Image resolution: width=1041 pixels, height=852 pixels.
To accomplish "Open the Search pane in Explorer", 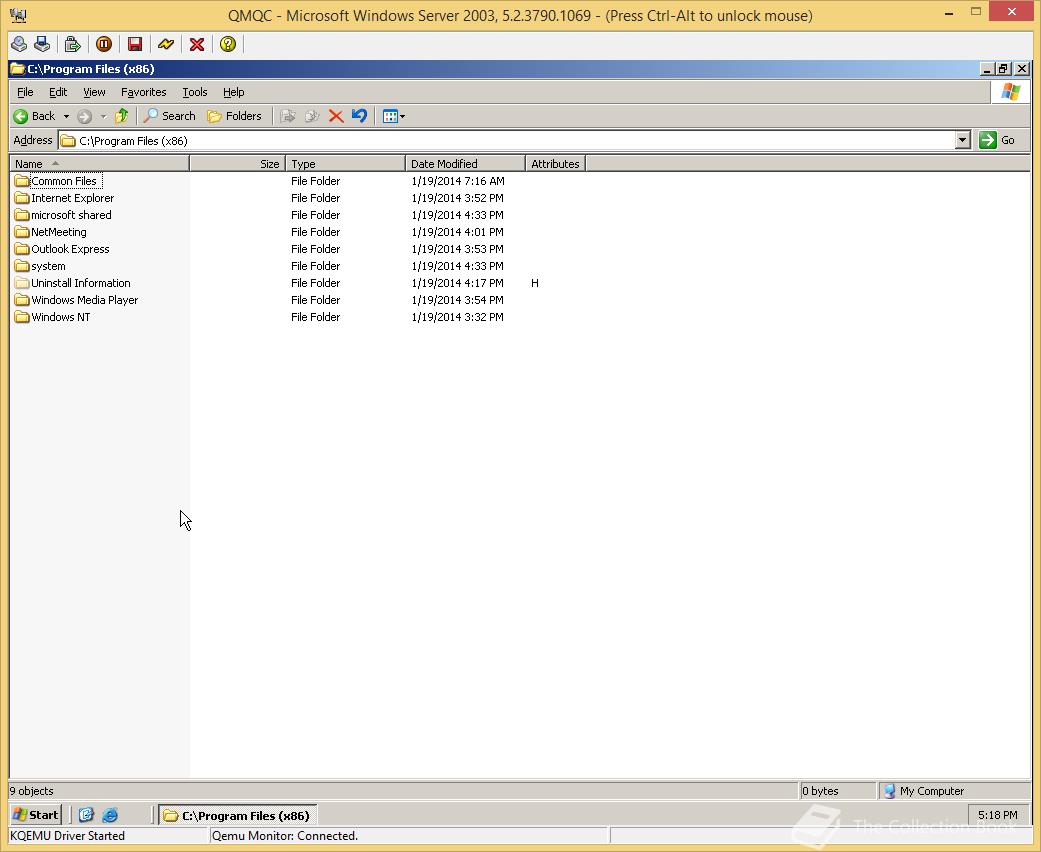I will pyautogui.click(x=170, y=116).
